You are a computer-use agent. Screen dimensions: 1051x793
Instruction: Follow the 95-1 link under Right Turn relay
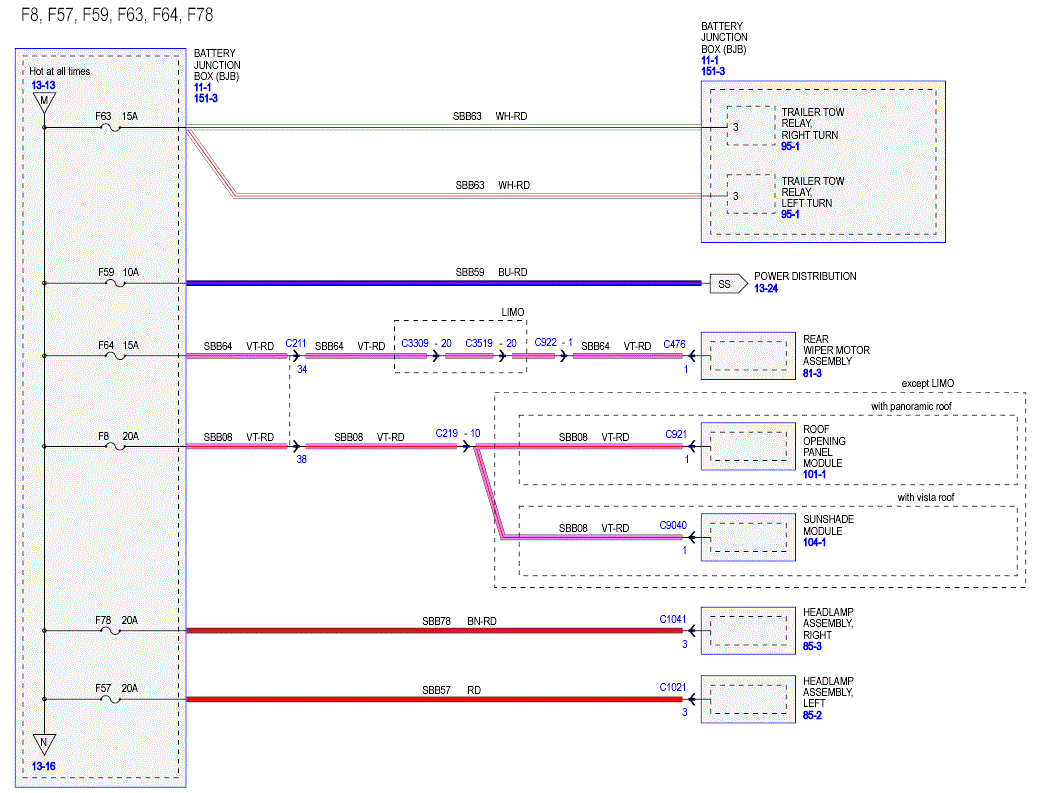click(790, 146)
